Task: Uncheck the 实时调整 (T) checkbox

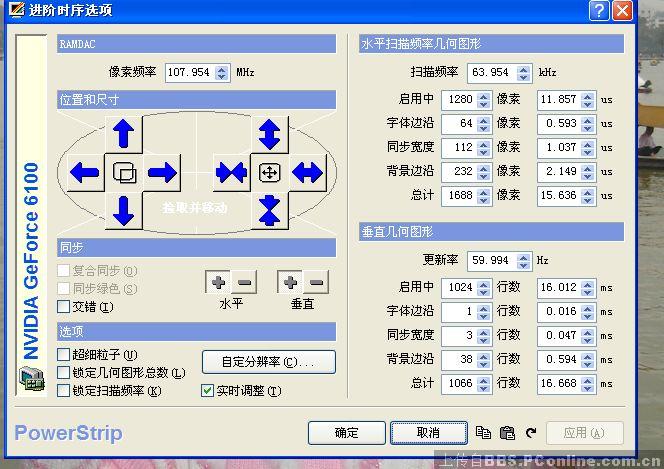Action: pos(207,390)
